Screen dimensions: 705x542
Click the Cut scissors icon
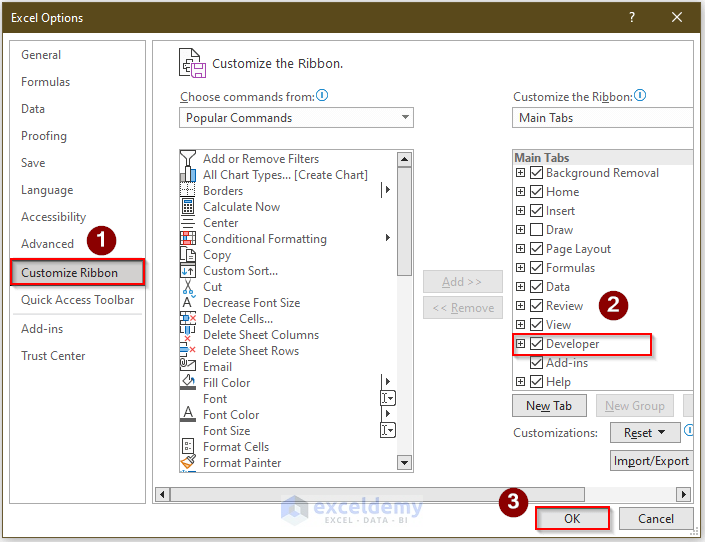[x=187, y=287]
